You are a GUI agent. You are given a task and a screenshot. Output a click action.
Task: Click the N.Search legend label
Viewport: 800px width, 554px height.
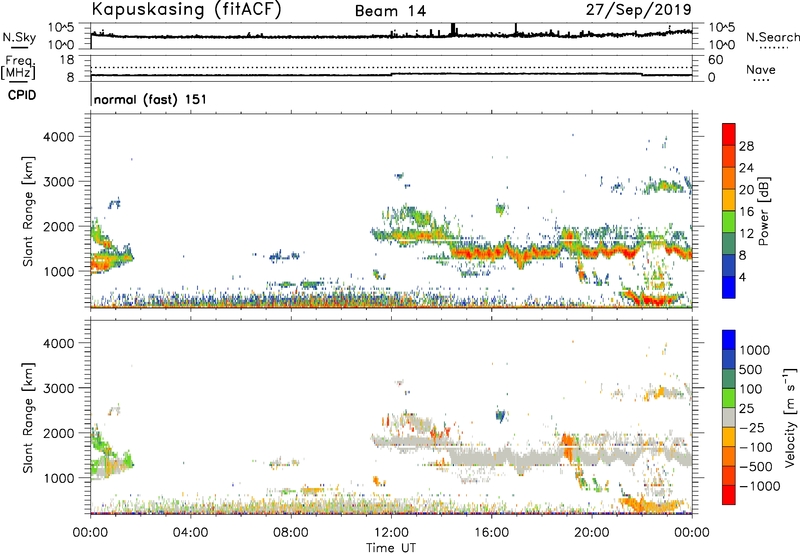pos(772,37)
